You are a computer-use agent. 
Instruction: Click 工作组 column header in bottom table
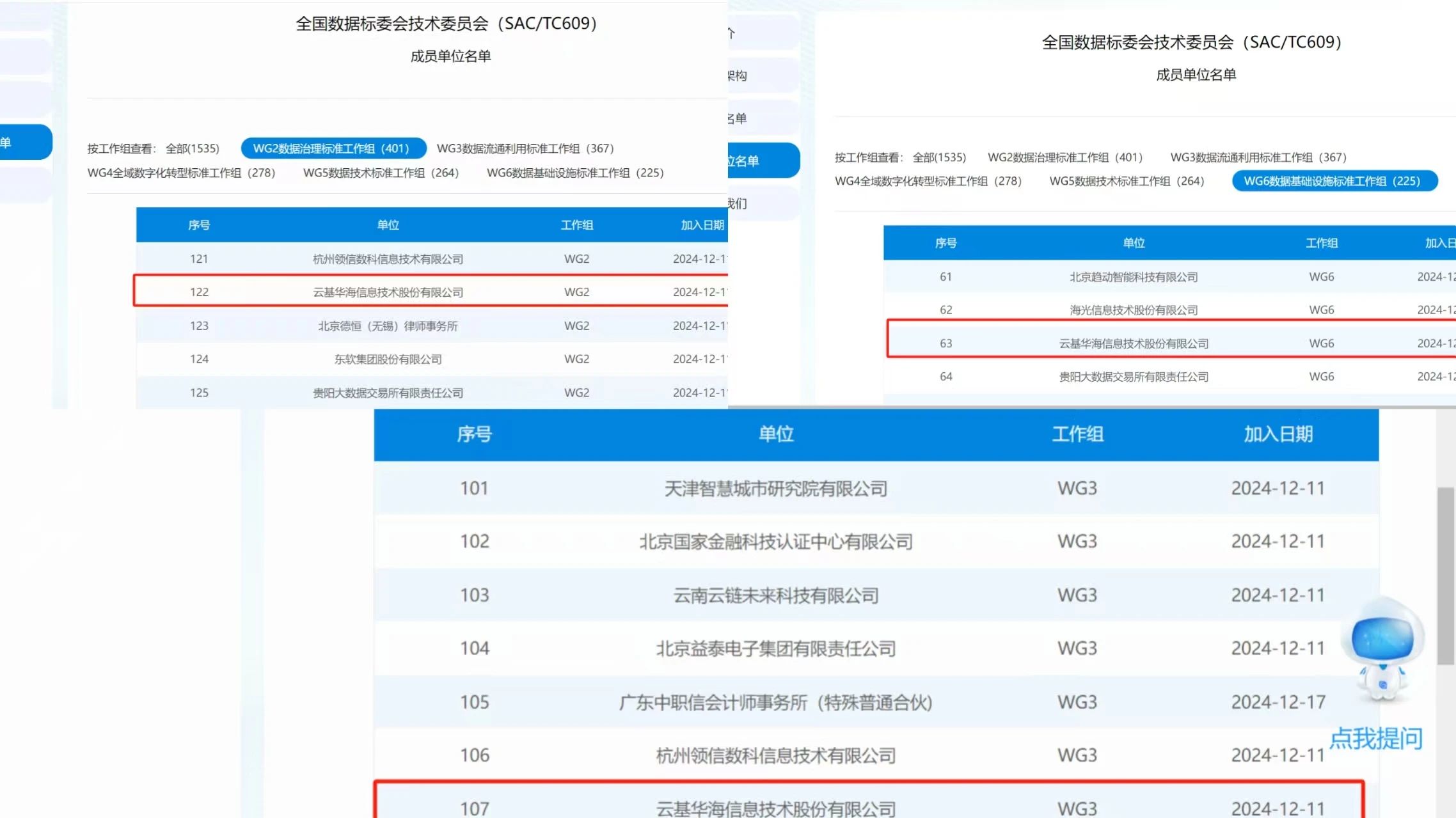coord(1077,434)
